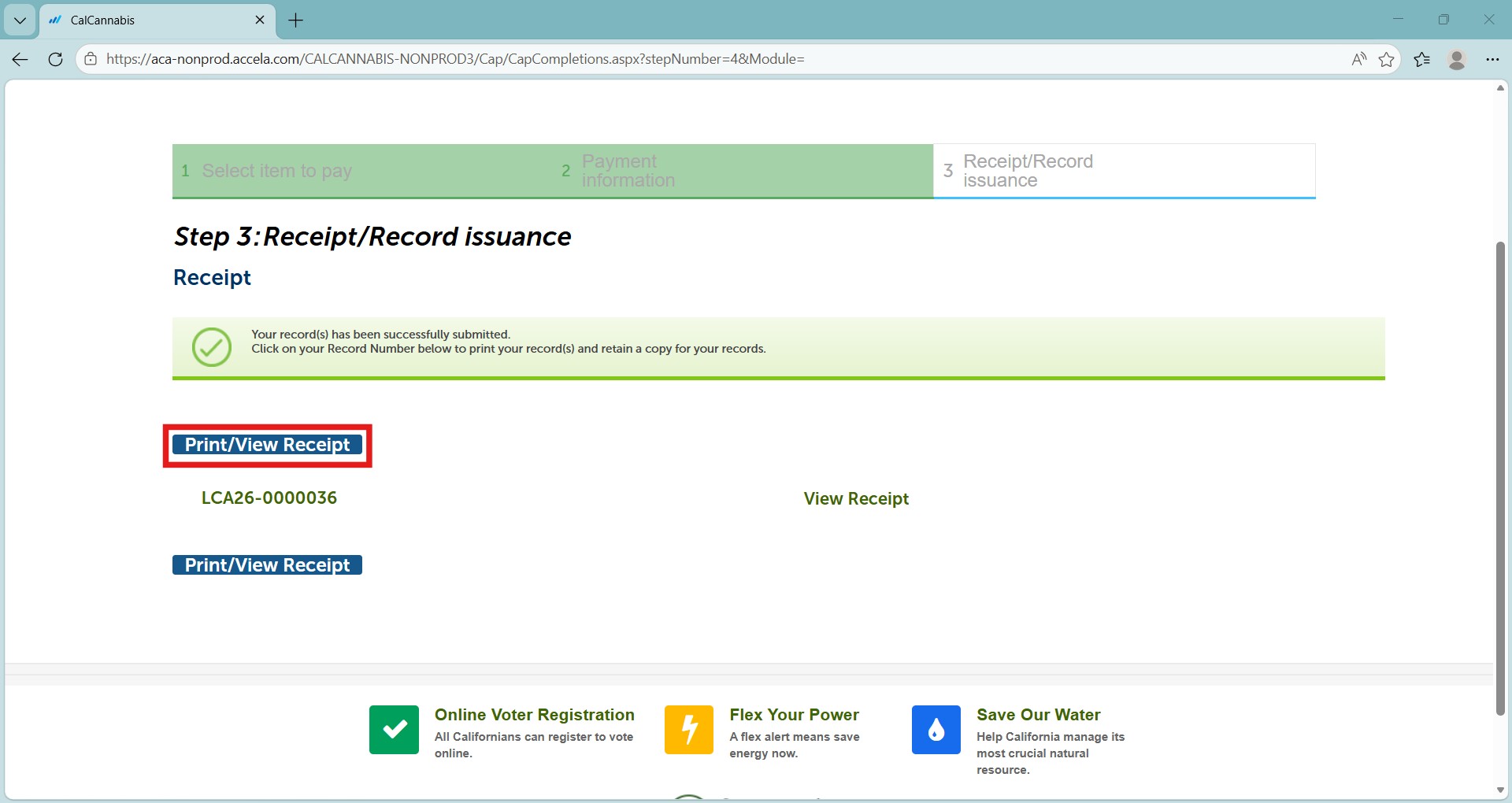Reload the CalCannabis page
The width and height of the screenshot is (1512, 803).
tap(55, 59)
